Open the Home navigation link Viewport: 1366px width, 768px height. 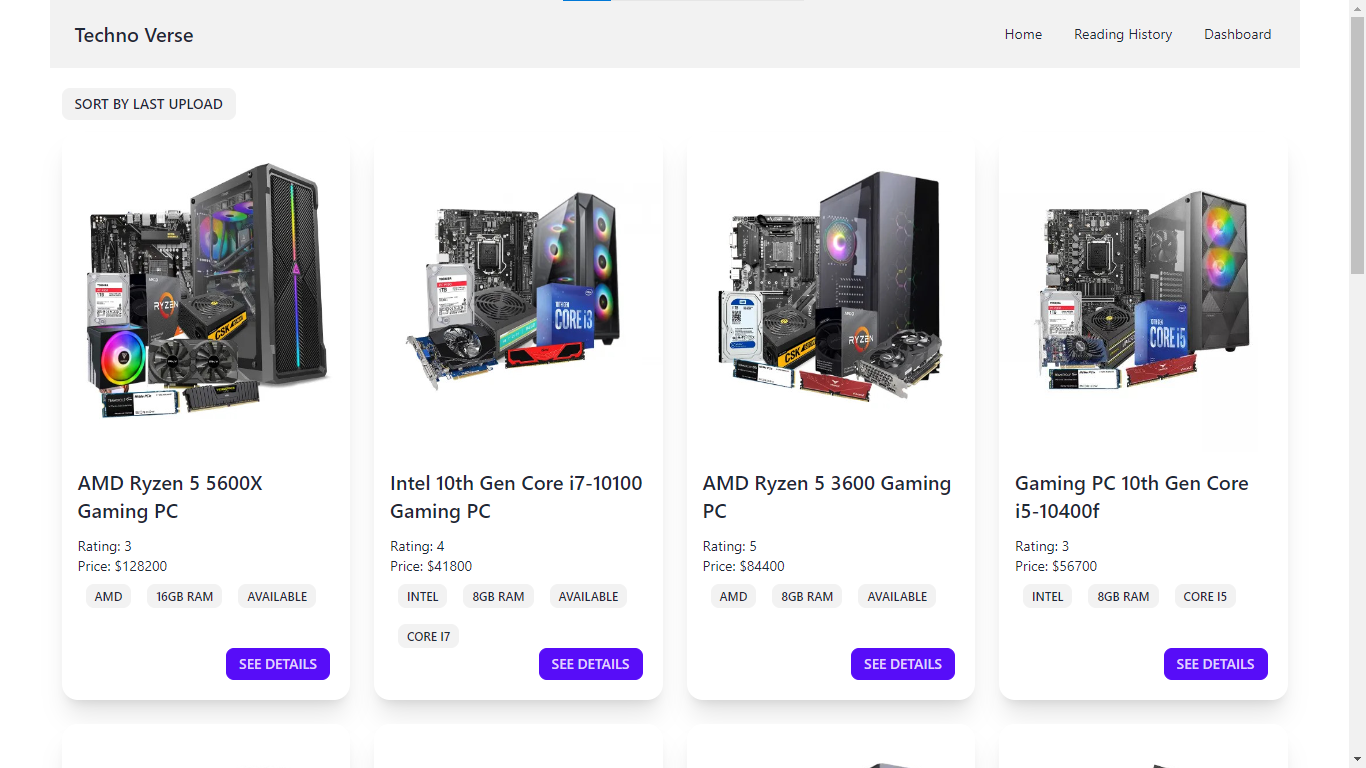tap(1023, 34)
